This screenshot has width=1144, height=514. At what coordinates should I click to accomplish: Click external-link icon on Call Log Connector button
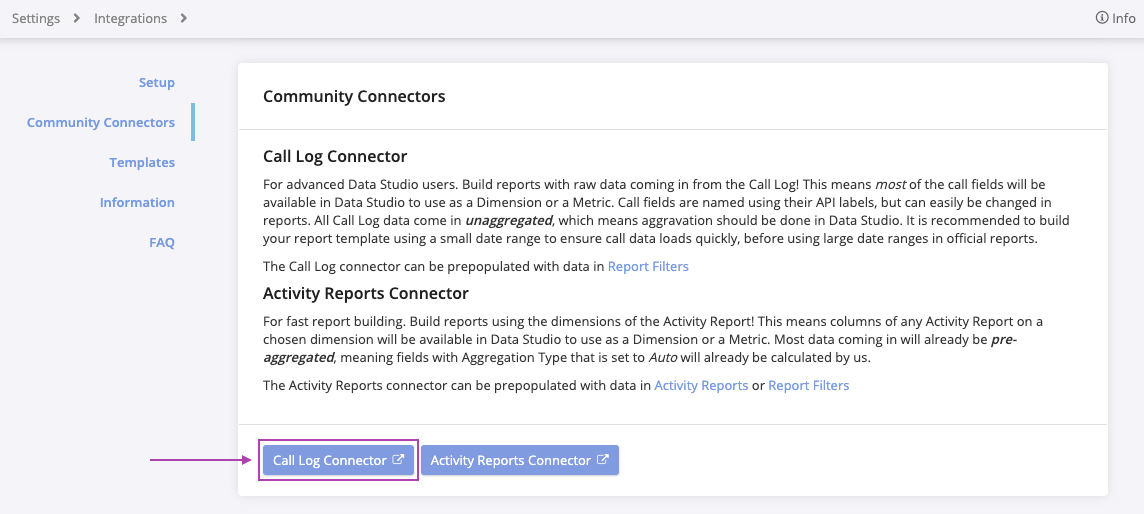coord(398,460)
